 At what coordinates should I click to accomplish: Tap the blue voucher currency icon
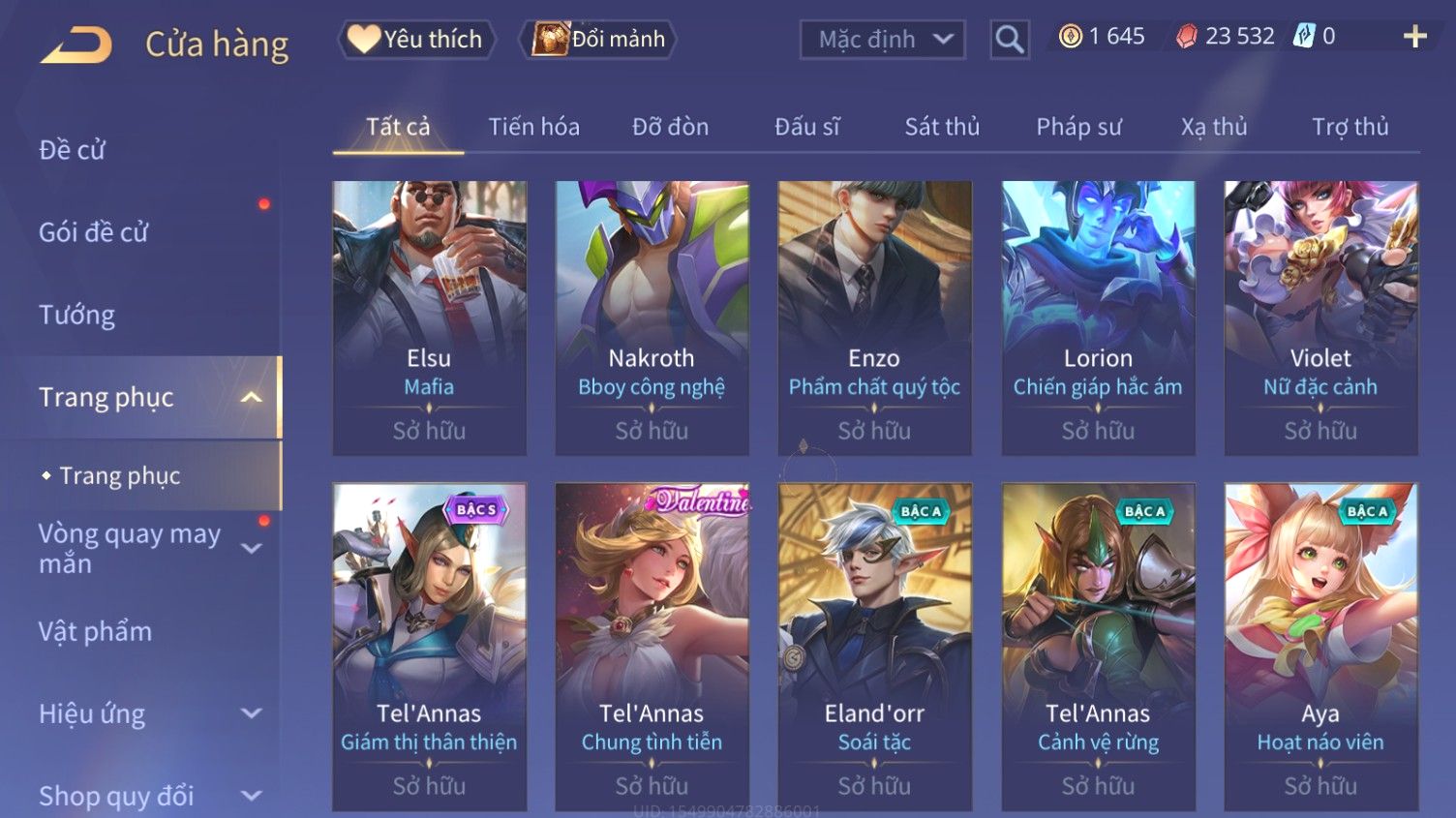pos(1304,36)
